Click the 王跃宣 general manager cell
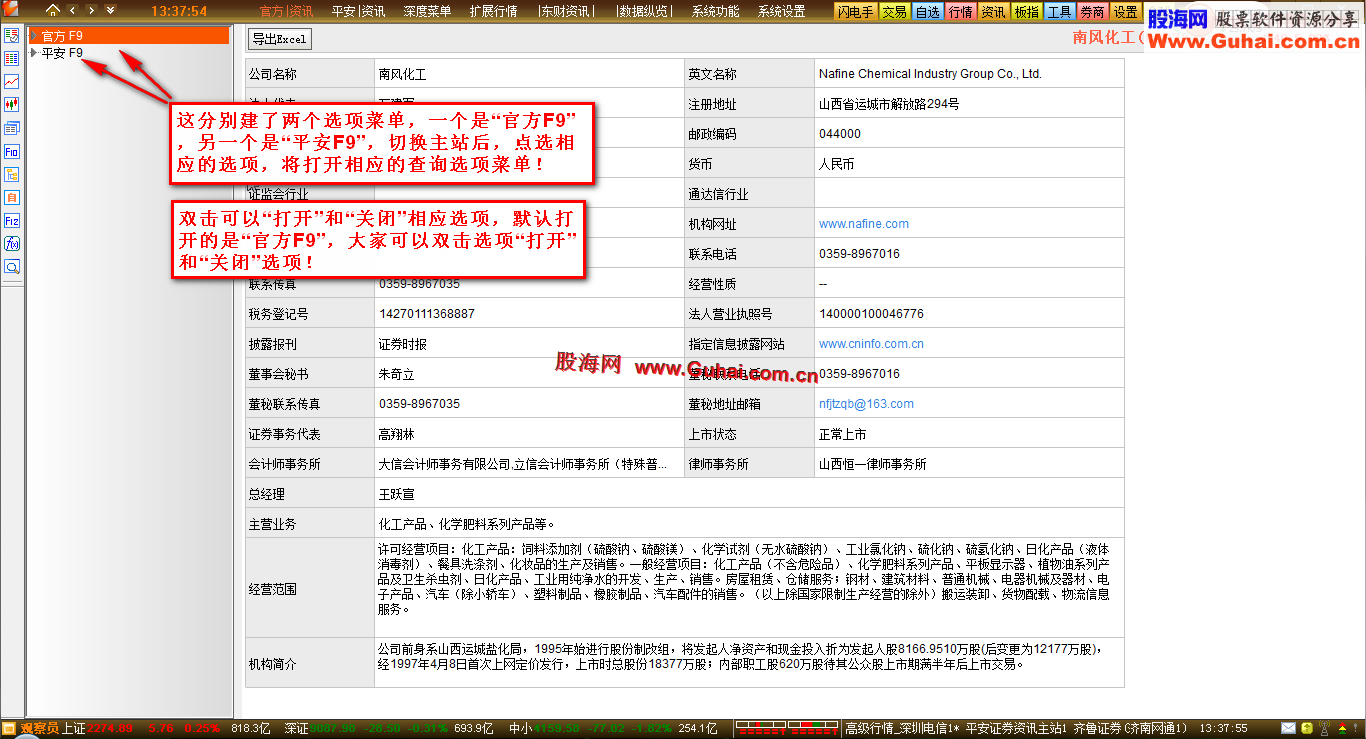This screenshot has height=739, width=1366. point(749,494)
